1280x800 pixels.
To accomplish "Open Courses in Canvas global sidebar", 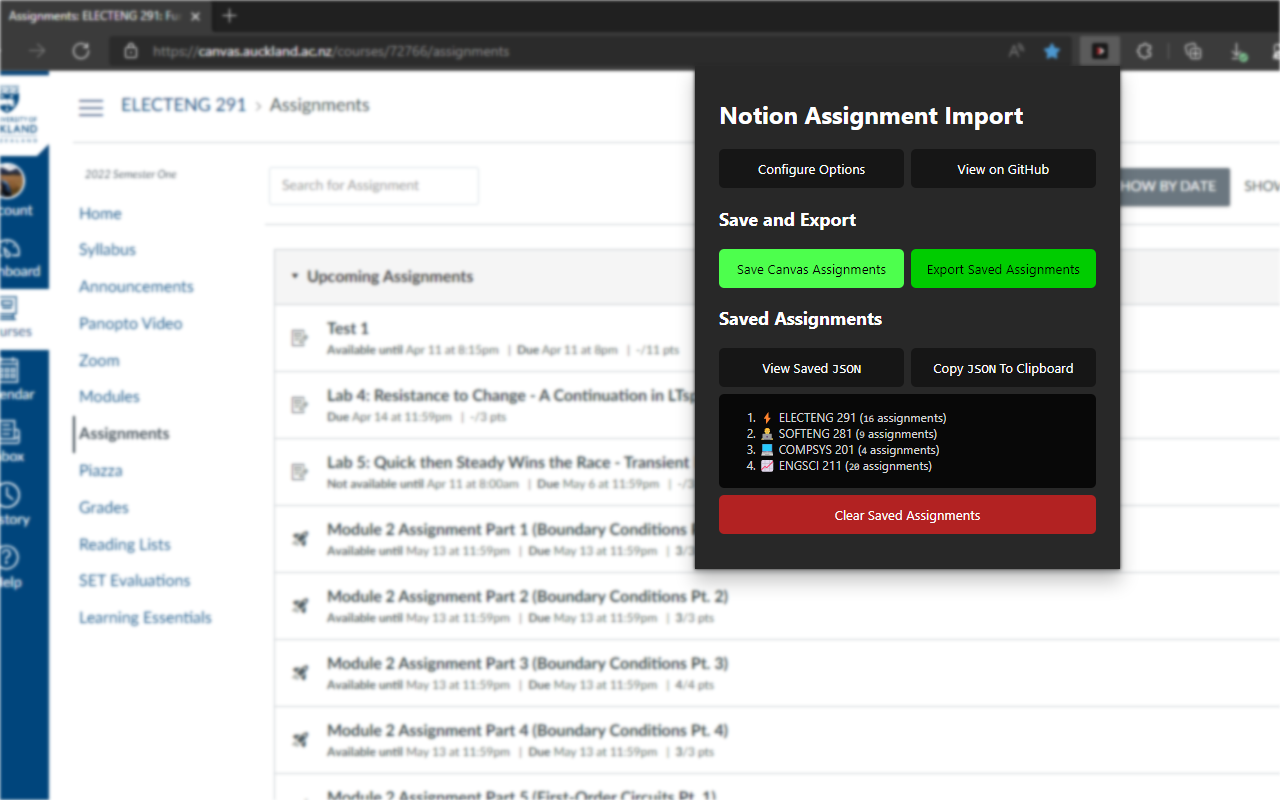I will coord(14,316).
